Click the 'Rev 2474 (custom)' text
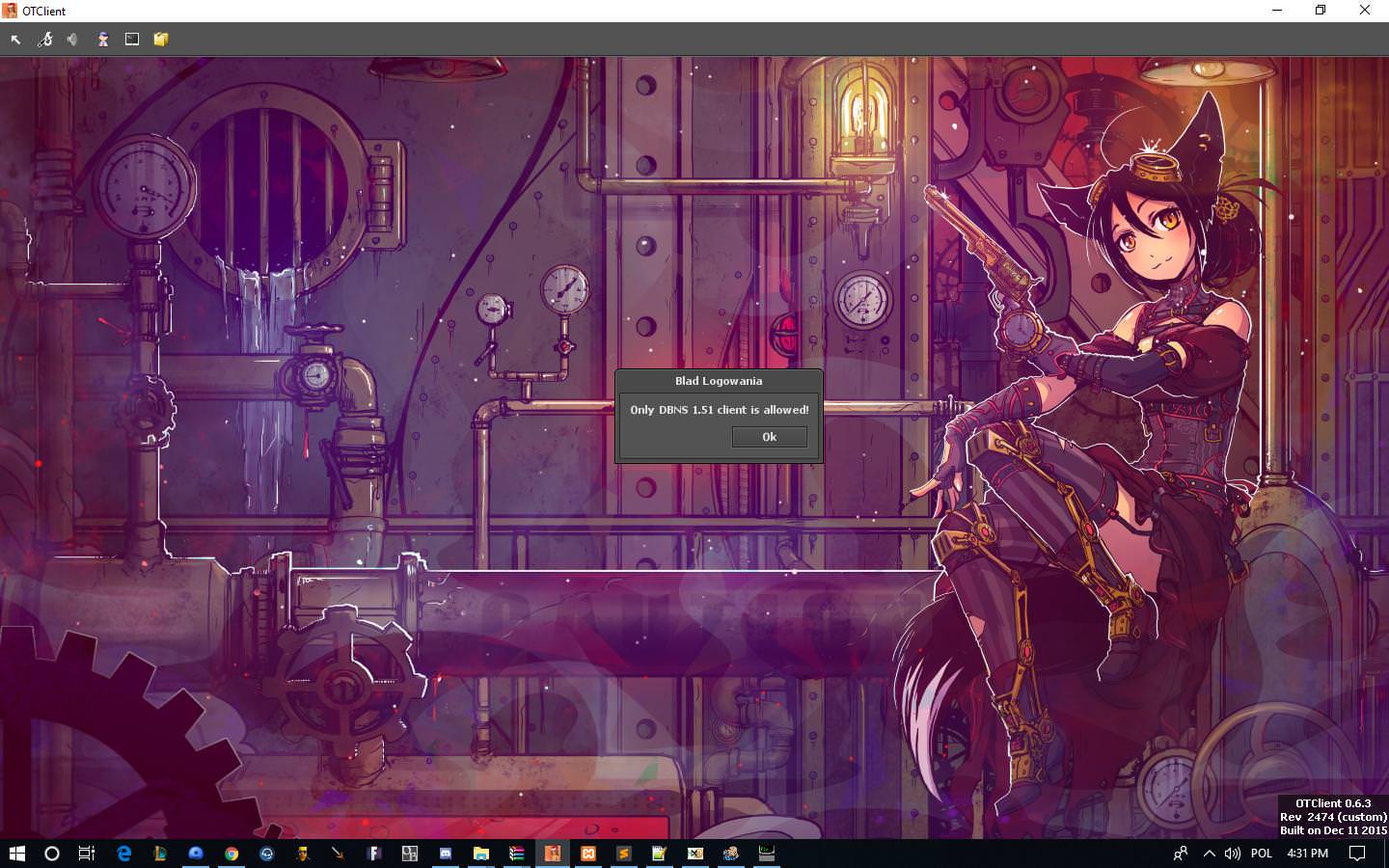Image resolution: width=1389 pixels, height=868 pixels. coord(1333,817)
